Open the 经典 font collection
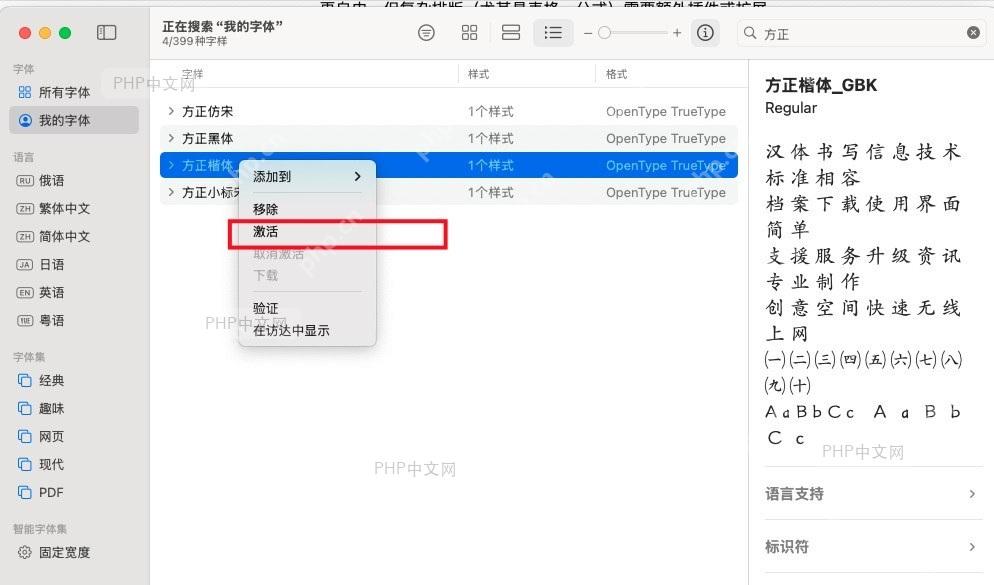Image resolution: width=994 pixels, height=585 pixels. pyautogui.click(x=41, y=380)
